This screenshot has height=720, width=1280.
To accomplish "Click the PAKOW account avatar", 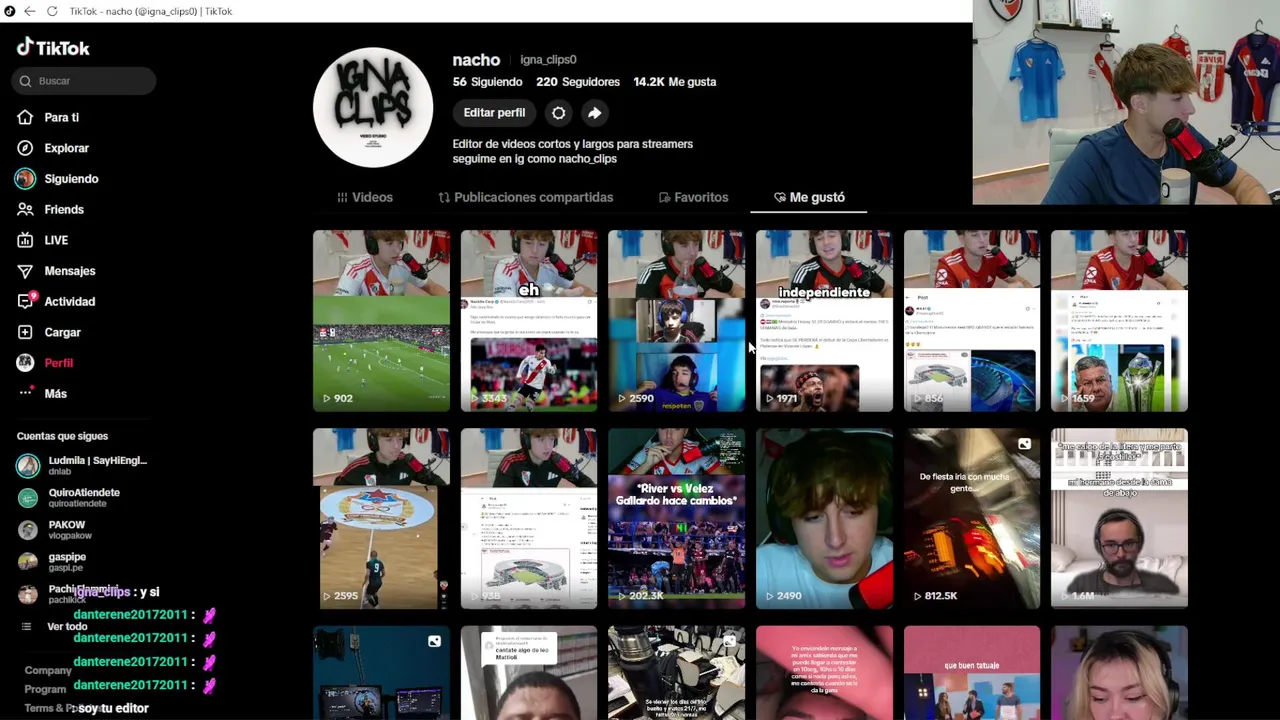I will coord(28,530).
